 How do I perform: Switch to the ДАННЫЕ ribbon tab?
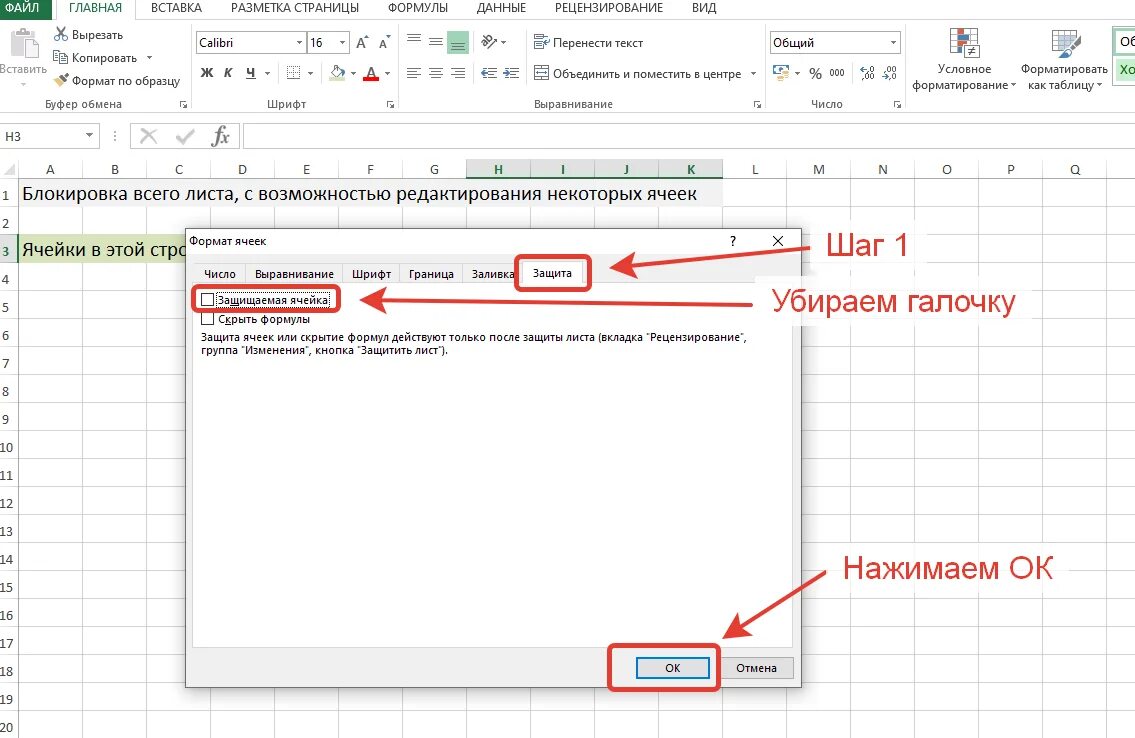pos(501,8)
